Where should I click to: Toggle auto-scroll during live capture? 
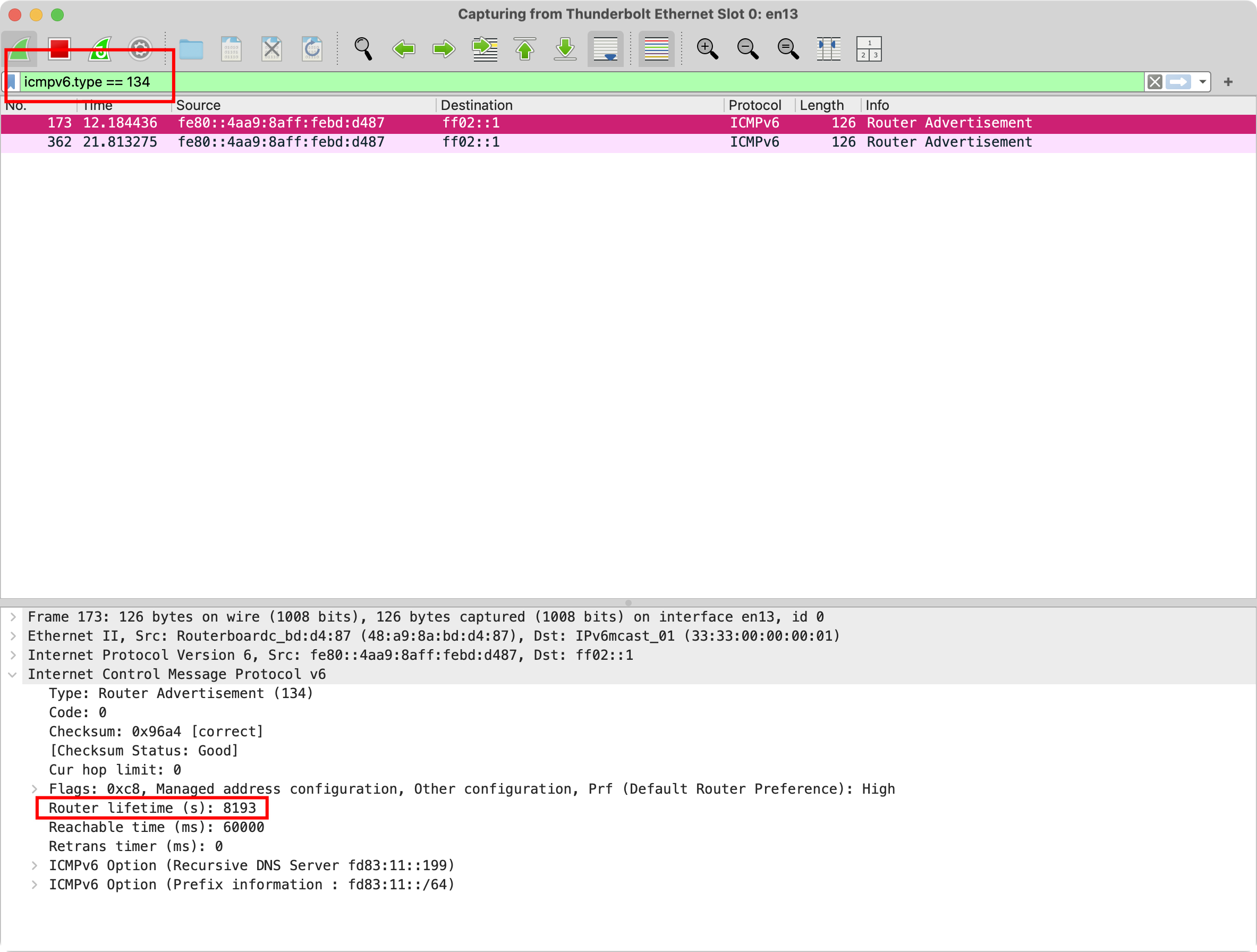tap(606, 49)
